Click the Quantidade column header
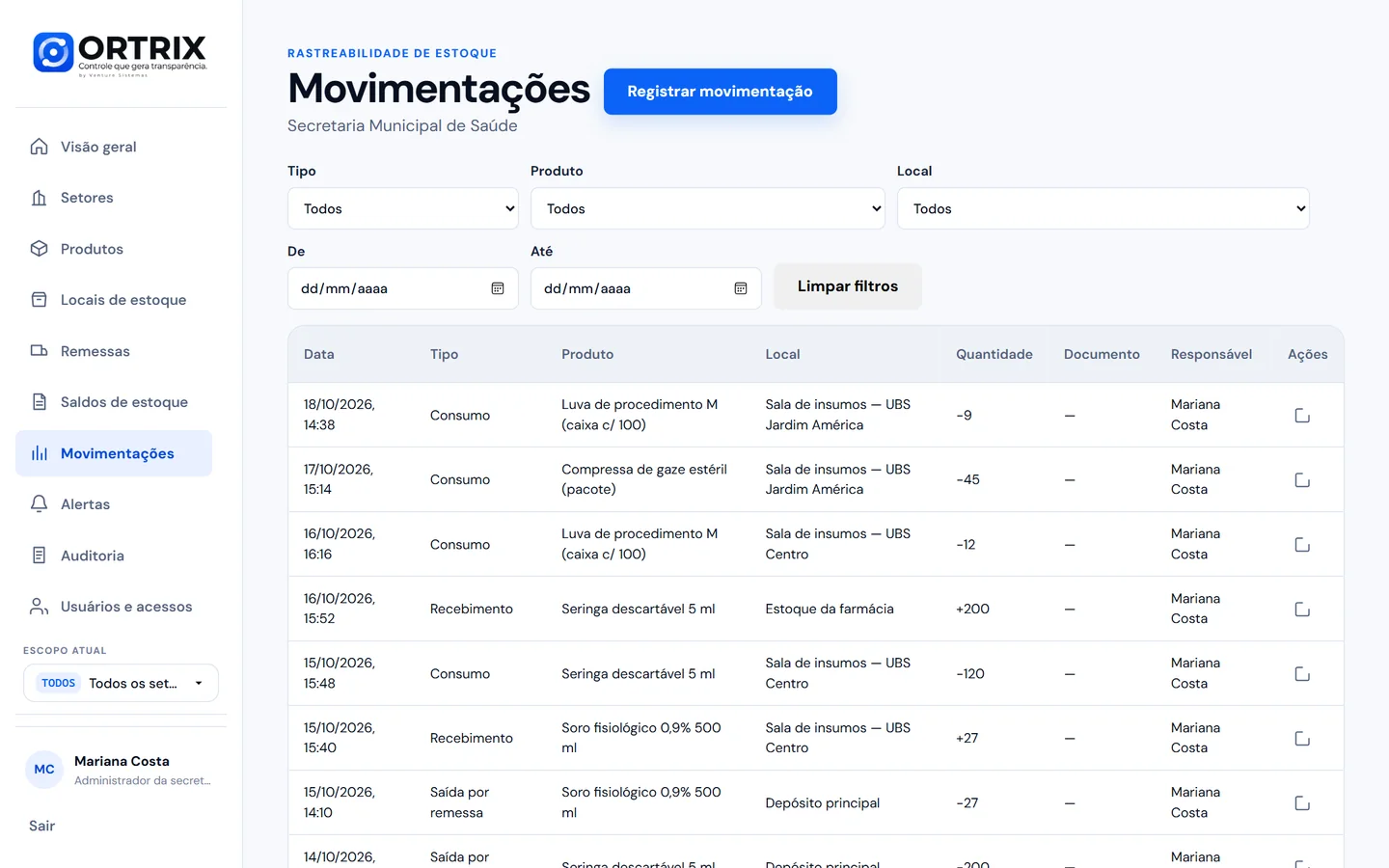Image resolution: width=1389 pixels, height=868 pixels. coord(994,354)
